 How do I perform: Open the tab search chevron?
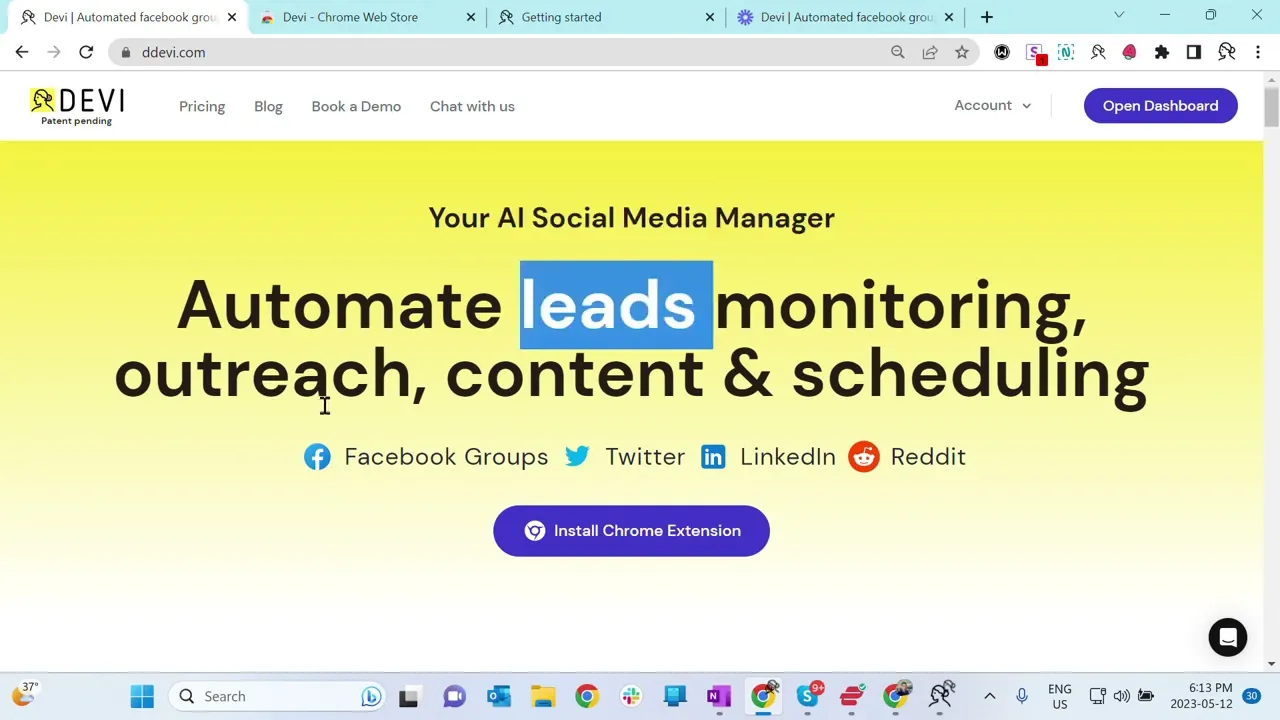(1119, 15)
